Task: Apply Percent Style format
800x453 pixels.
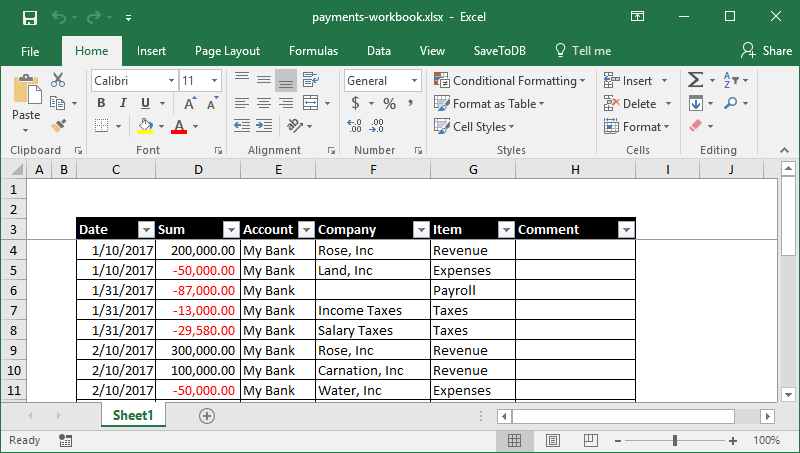Action: [x=390, y=104]
